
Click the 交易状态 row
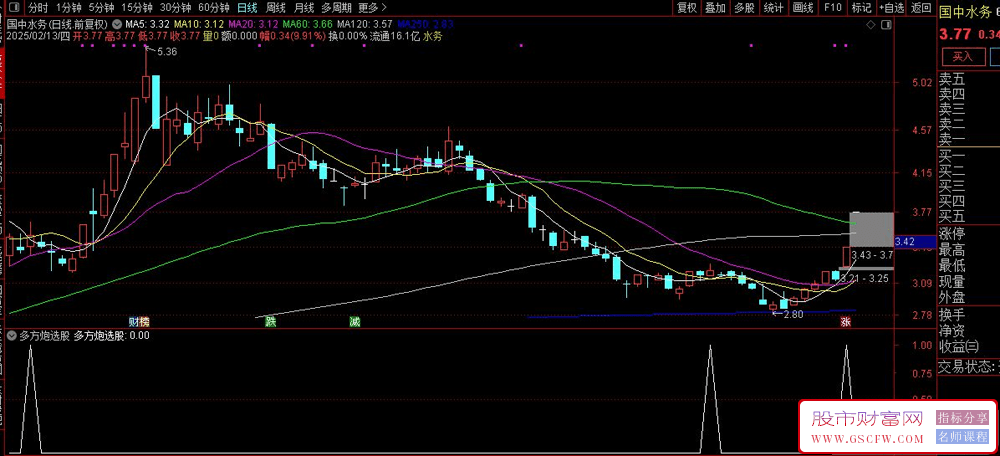[x=969, y=367]
